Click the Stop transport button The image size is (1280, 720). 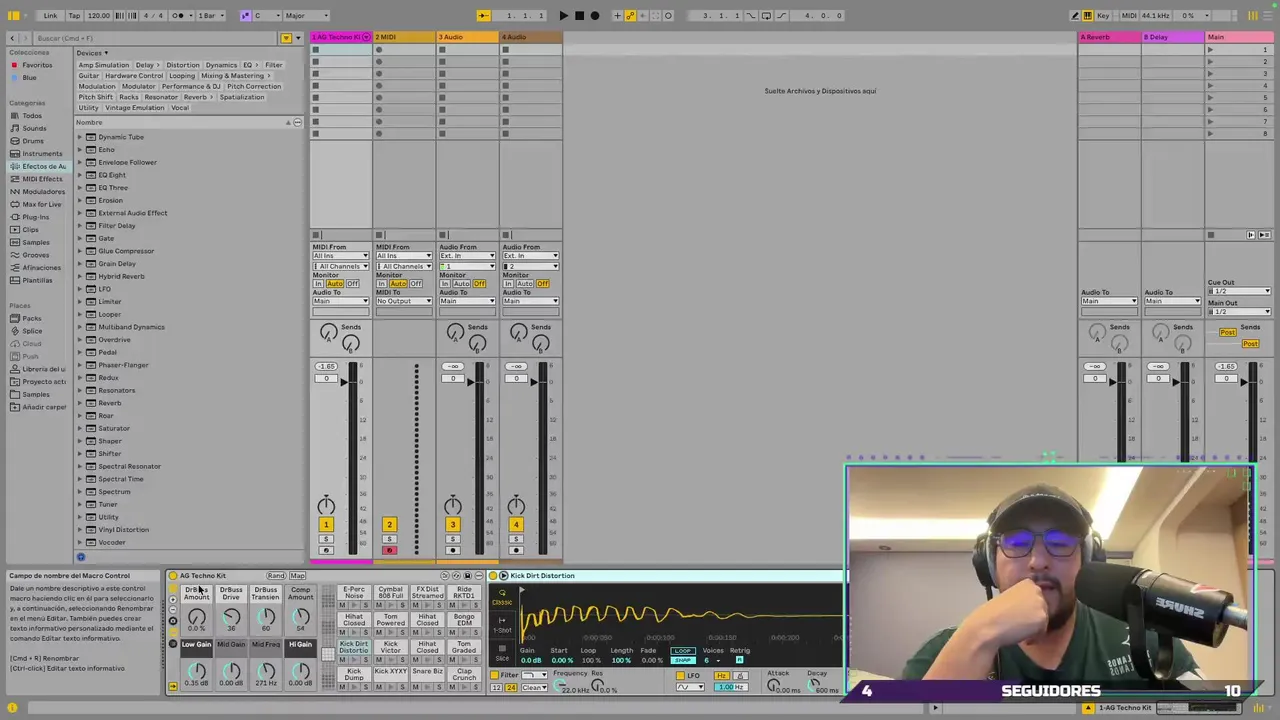(x=579, y=15)
